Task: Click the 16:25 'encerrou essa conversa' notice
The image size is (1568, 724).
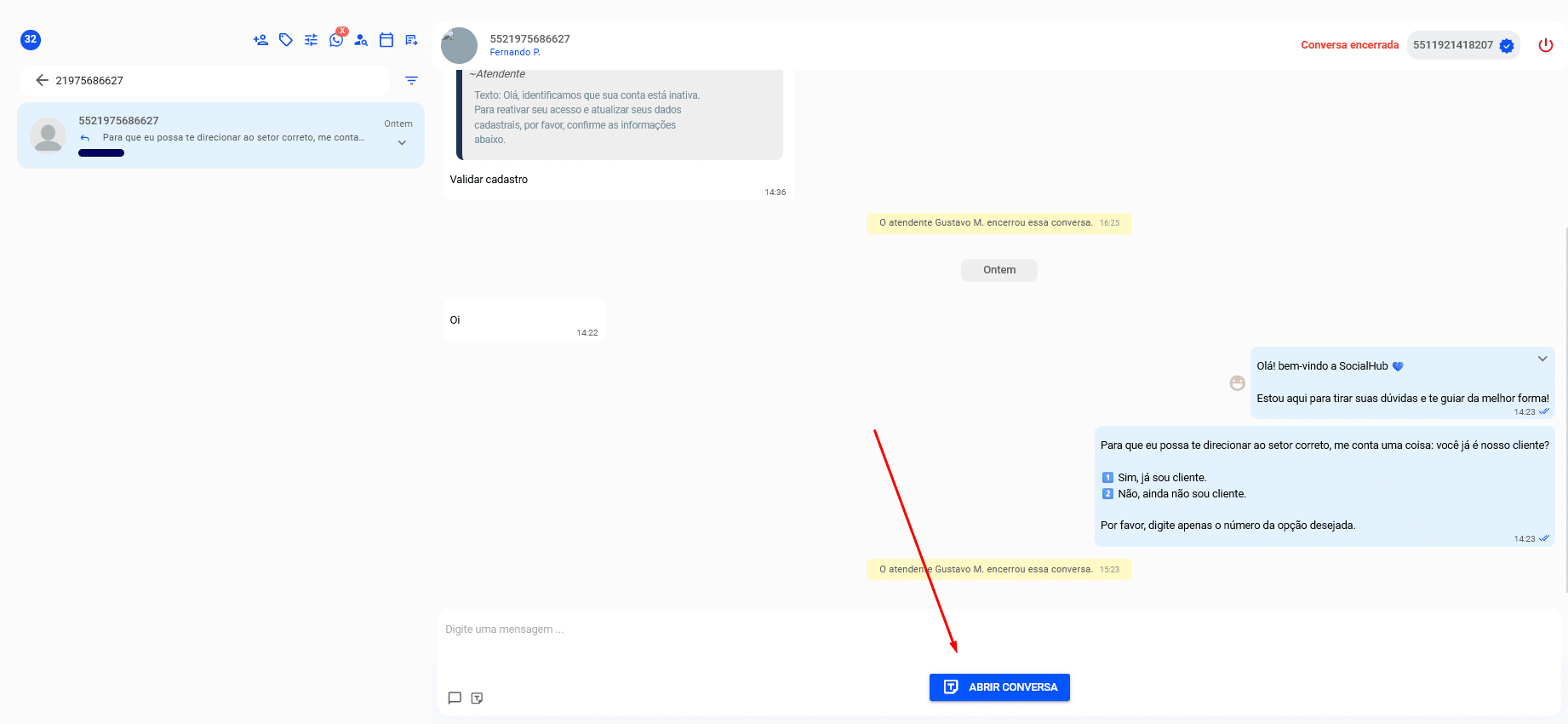Action: point(999,223)
